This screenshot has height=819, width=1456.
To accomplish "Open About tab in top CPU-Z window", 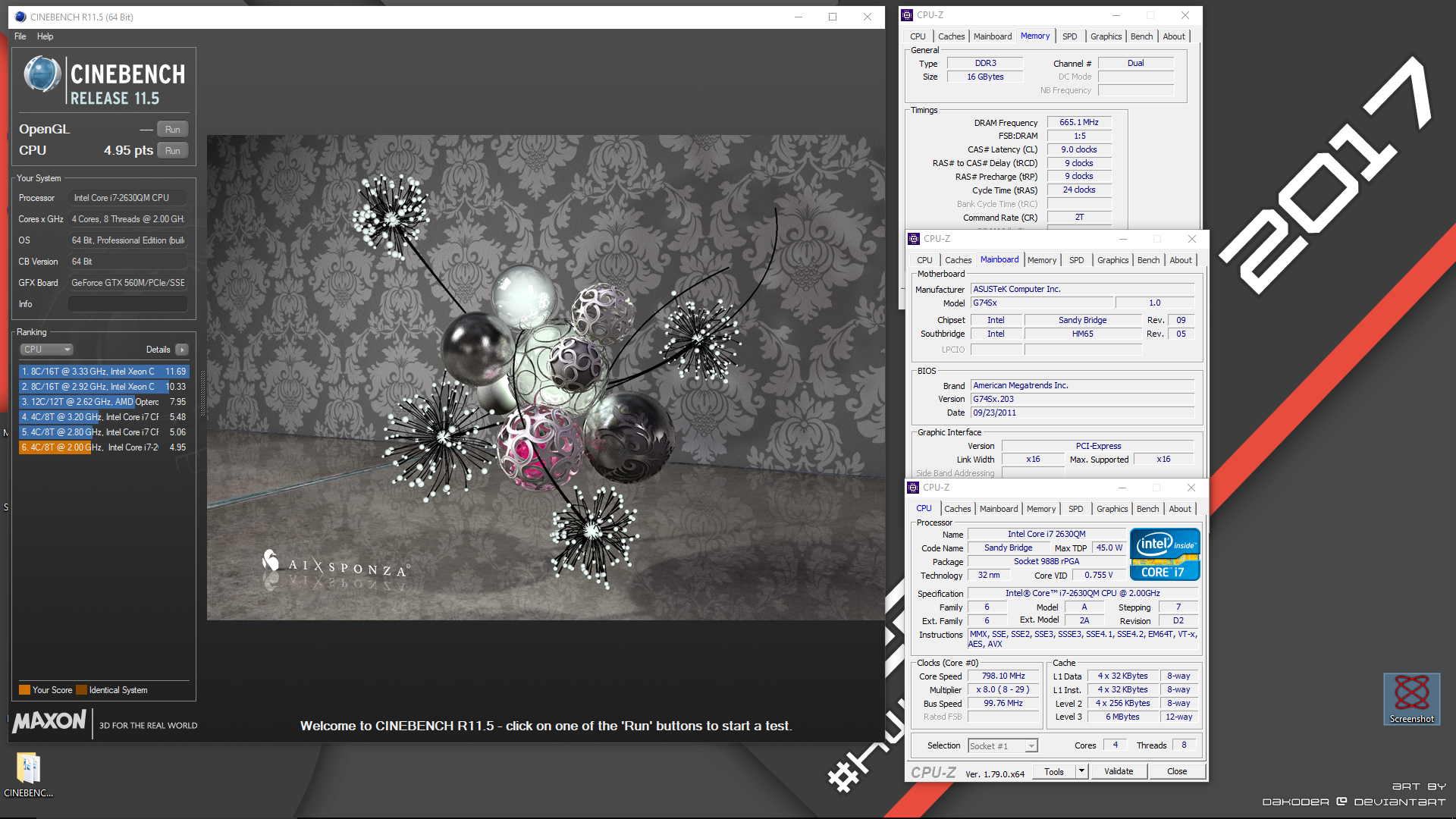I will [x=1174, y=36].
